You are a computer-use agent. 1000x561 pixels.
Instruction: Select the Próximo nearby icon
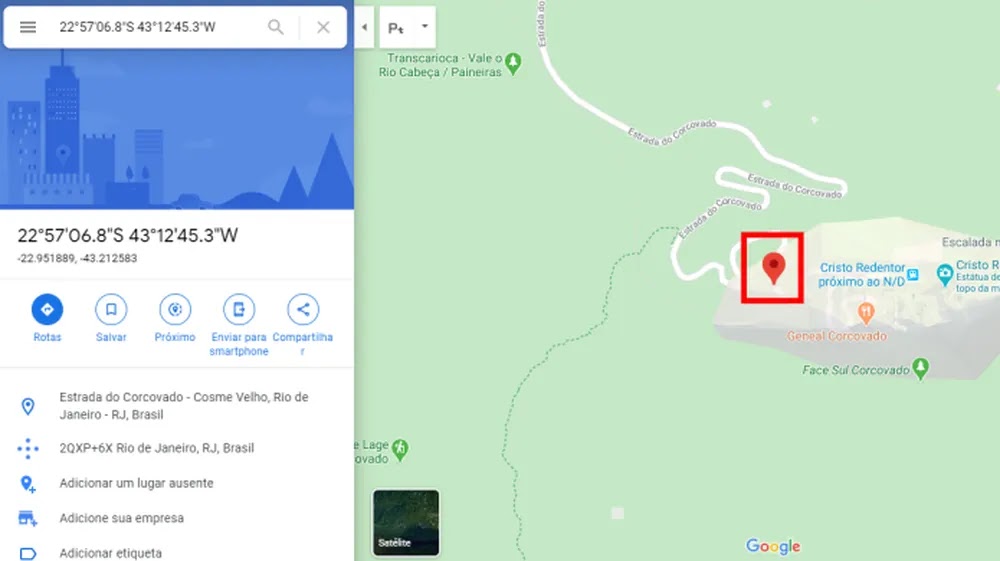click(175, 310)
